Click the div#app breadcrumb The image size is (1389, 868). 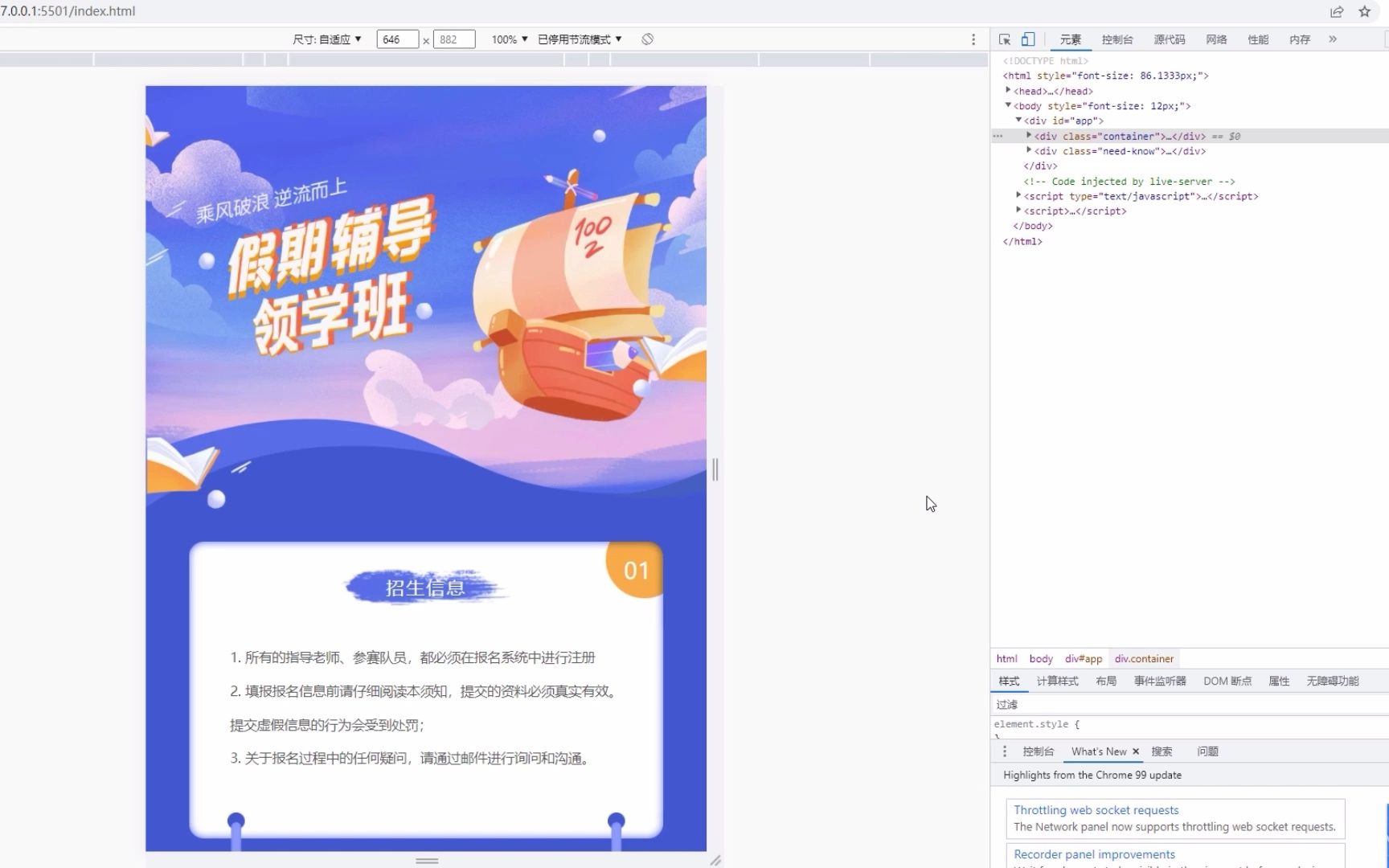(x=1084, y=659)
